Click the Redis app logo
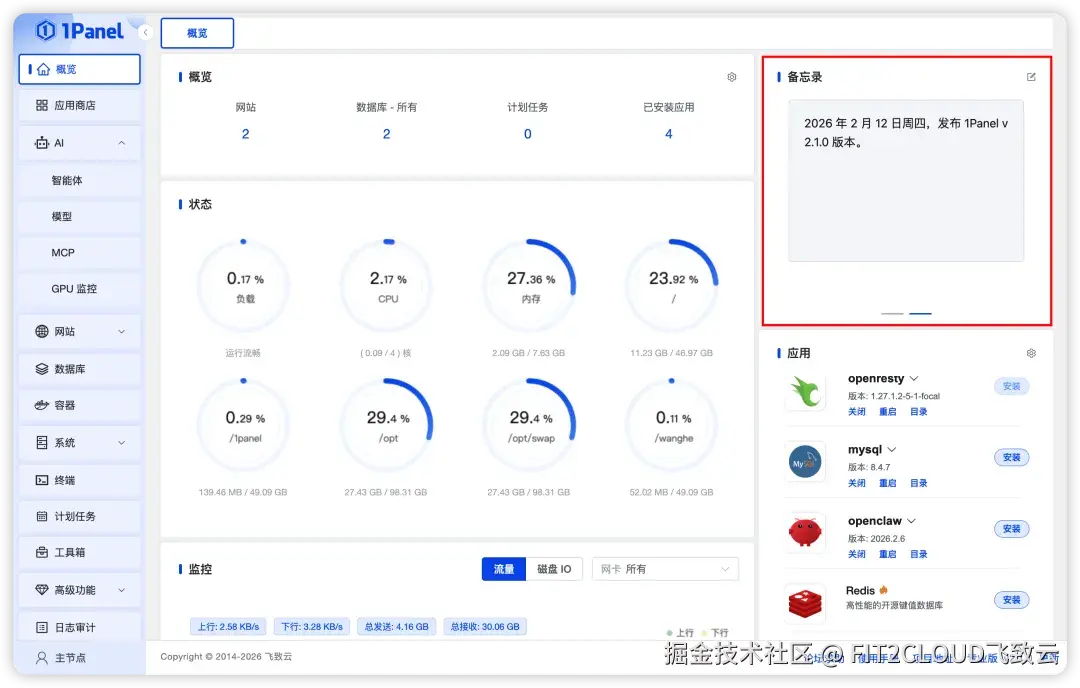Viewport: 1080px width, 688px height. click(805, 604)
